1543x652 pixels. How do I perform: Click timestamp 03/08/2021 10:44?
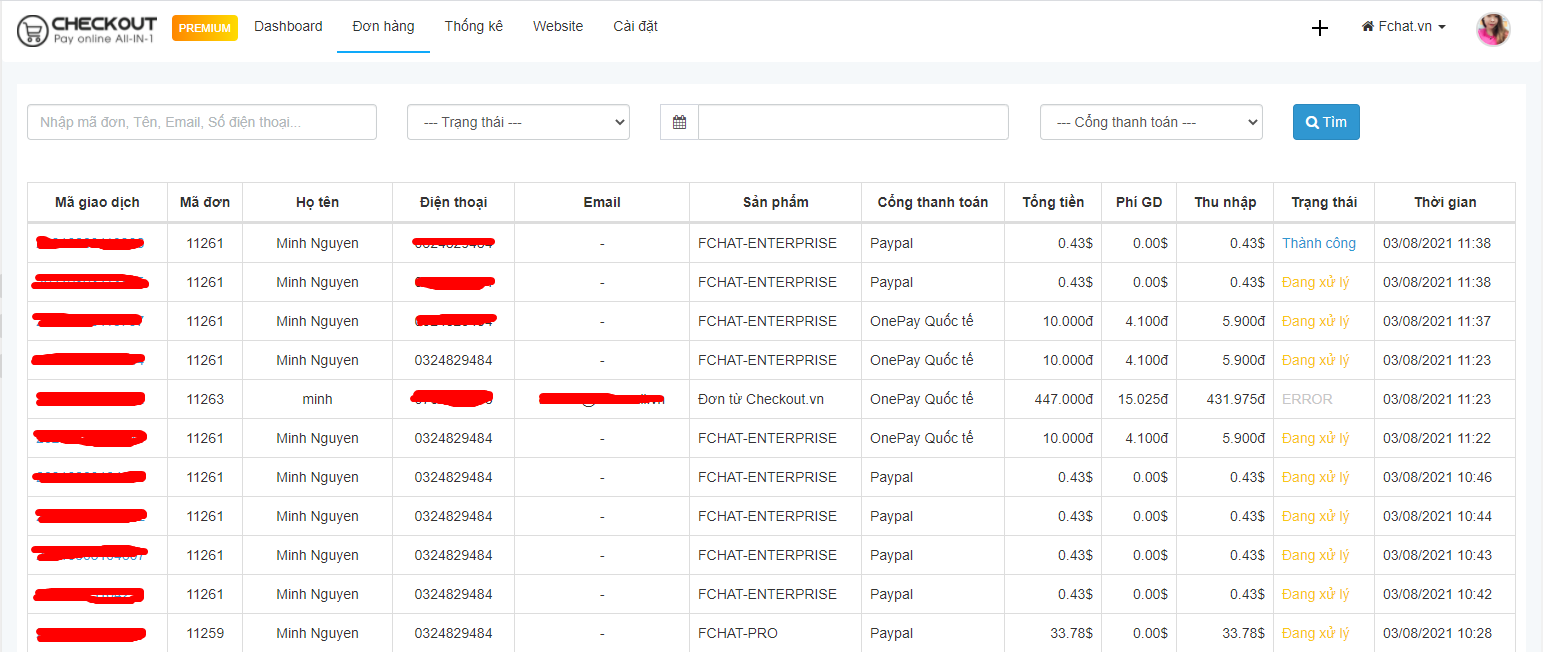1437,516
